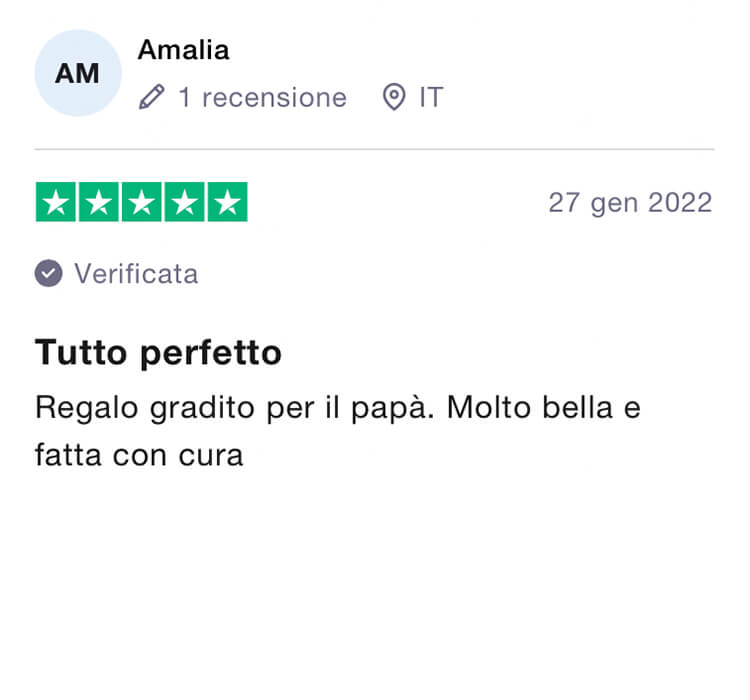Click the fourth green star
The height and width of the screenshot is (700, 750).
point(185,202)
